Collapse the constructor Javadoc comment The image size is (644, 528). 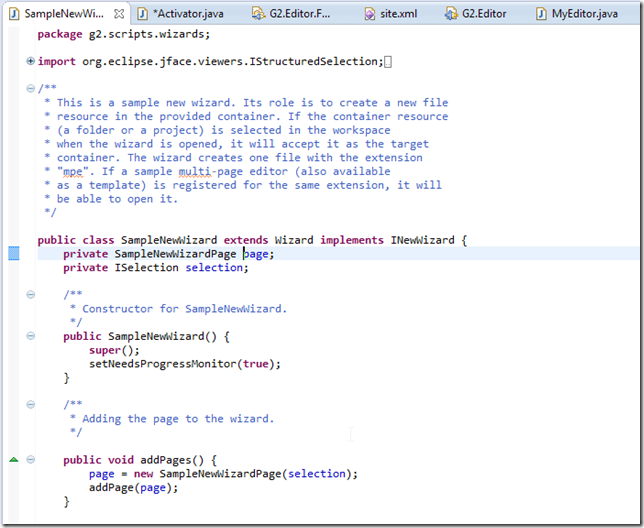click(31, 295)
